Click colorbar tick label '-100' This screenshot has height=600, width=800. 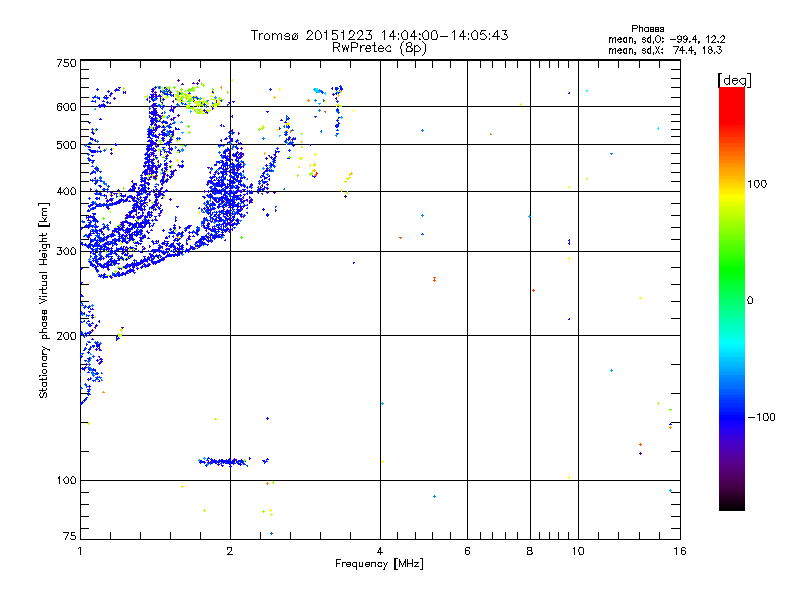[761, 417]
